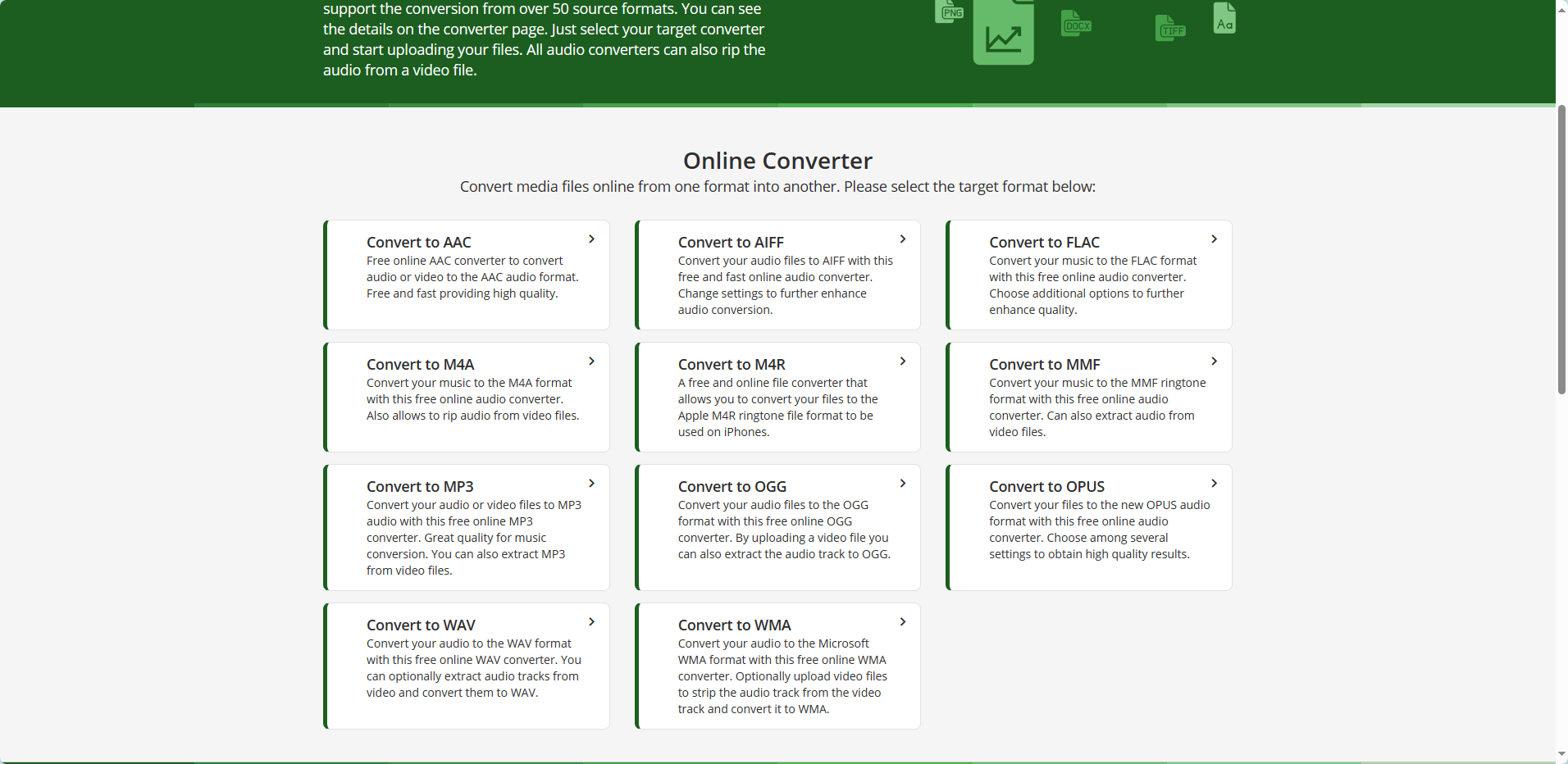Choose the Convert to OGG heading
Screen dimensions: 1568x764
click(x=732, y=487)
